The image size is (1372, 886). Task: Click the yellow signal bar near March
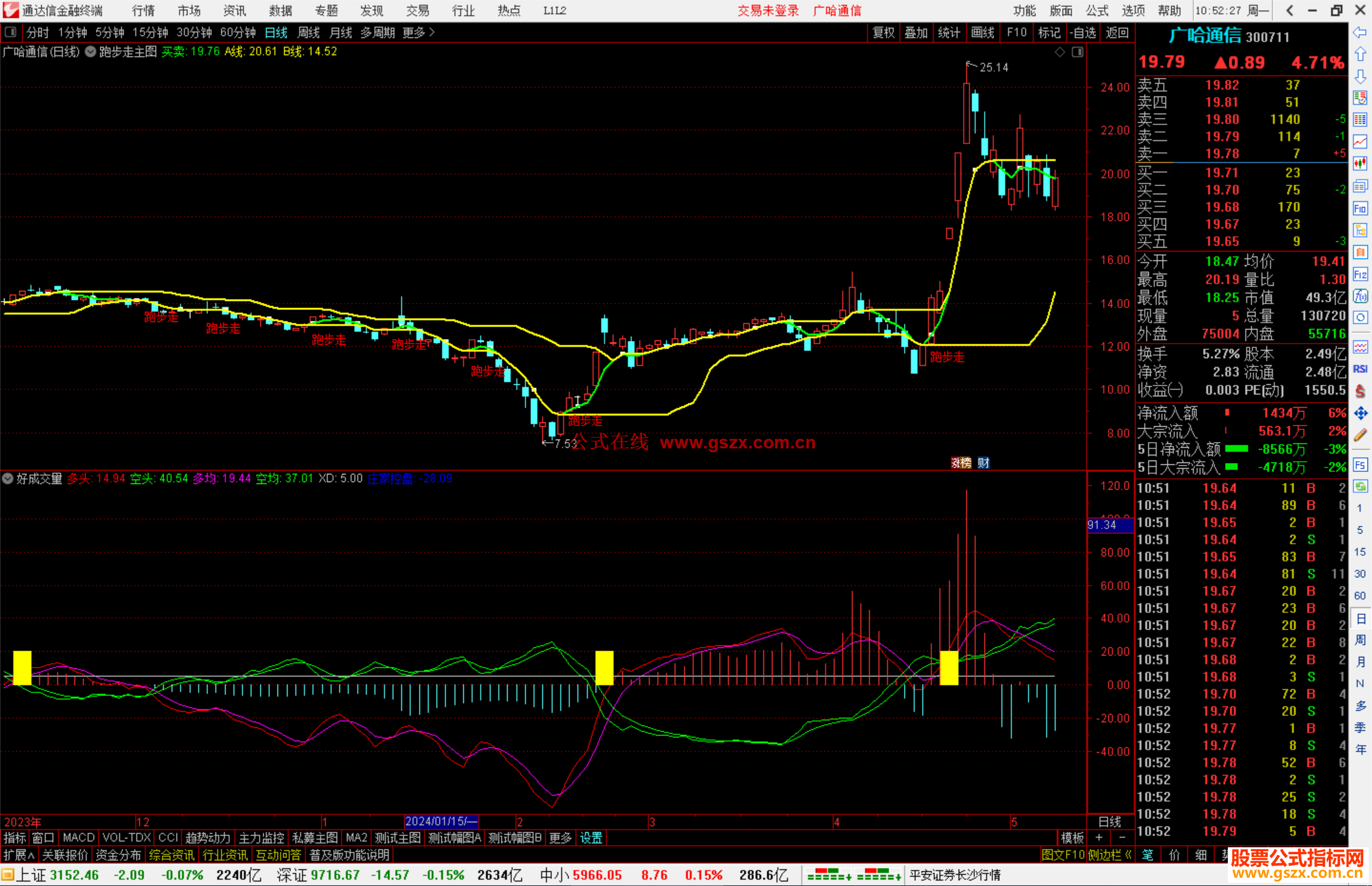[604, 668]
